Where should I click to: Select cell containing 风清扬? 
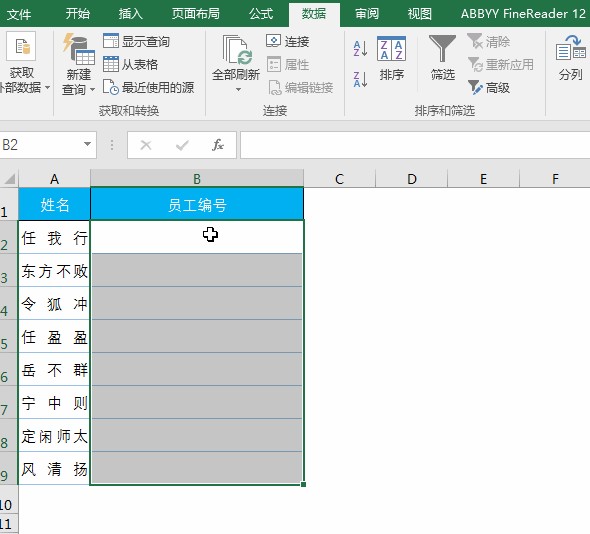pos(54,469)
